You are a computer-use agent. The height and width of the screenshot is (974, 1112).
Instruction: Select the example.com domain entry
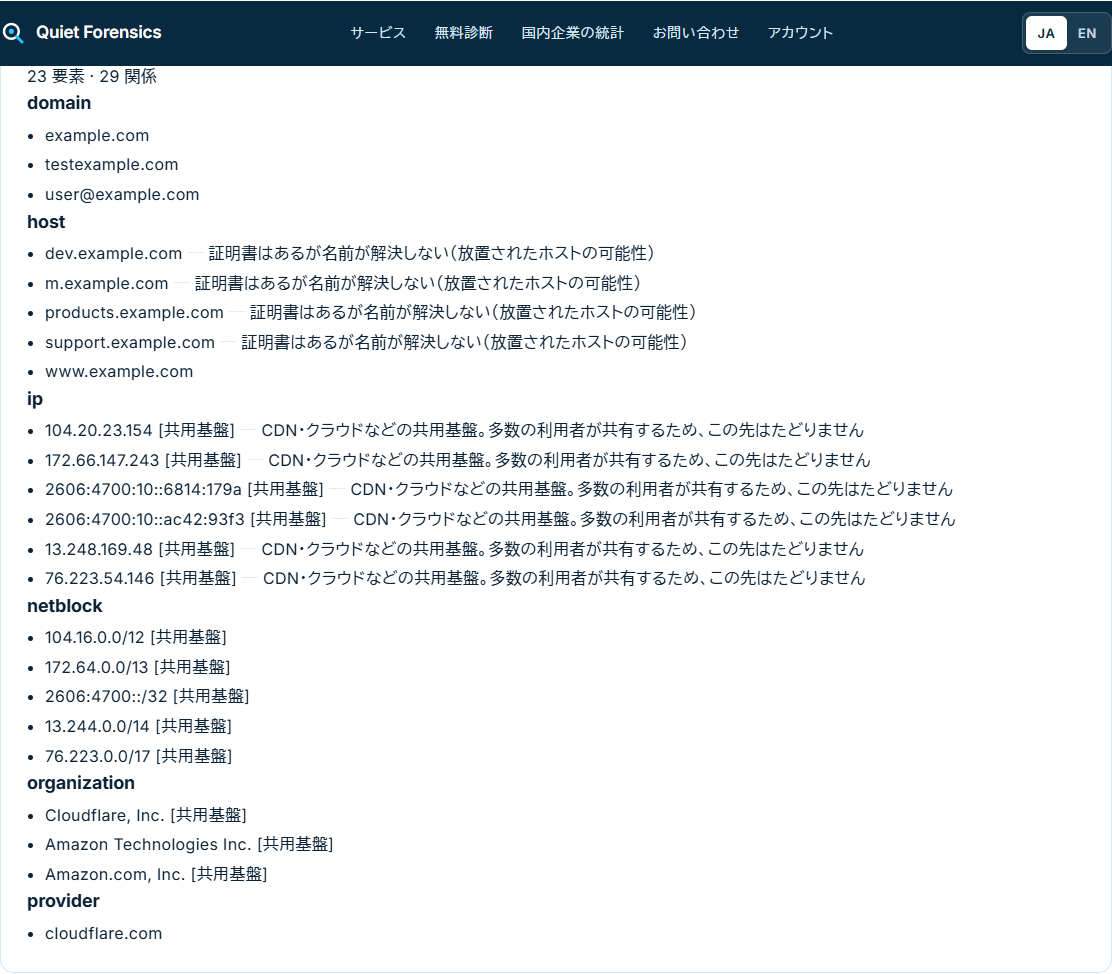coord(97,135)
